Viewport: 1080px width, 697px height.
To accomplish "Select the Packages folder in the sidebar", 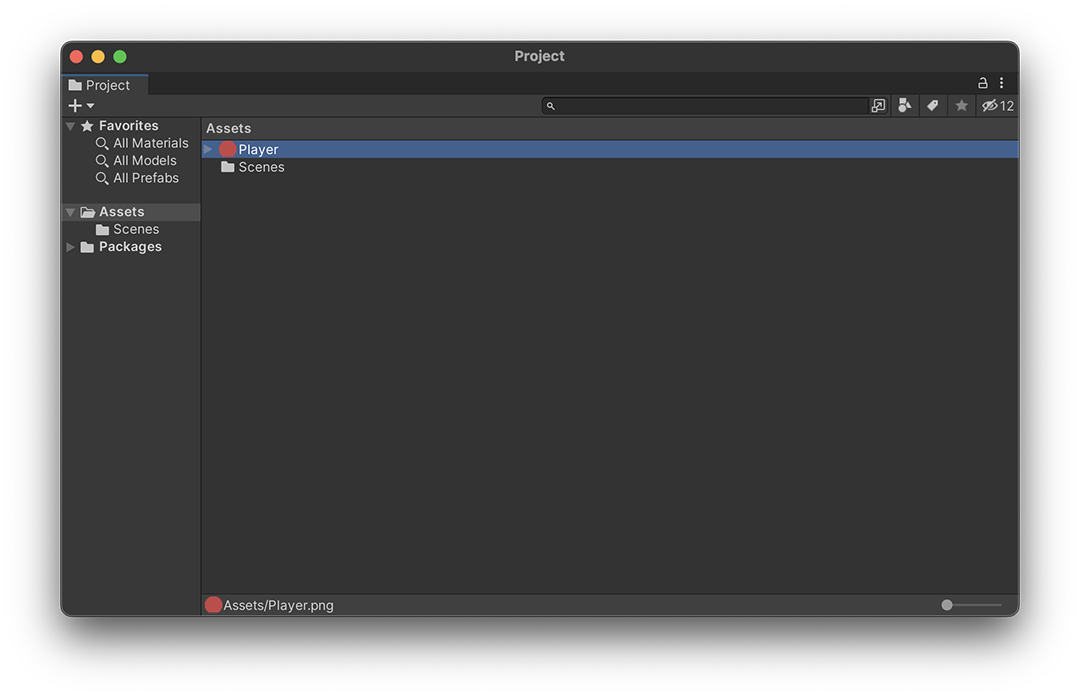I will pyautogui.click(x=131, y=247).
